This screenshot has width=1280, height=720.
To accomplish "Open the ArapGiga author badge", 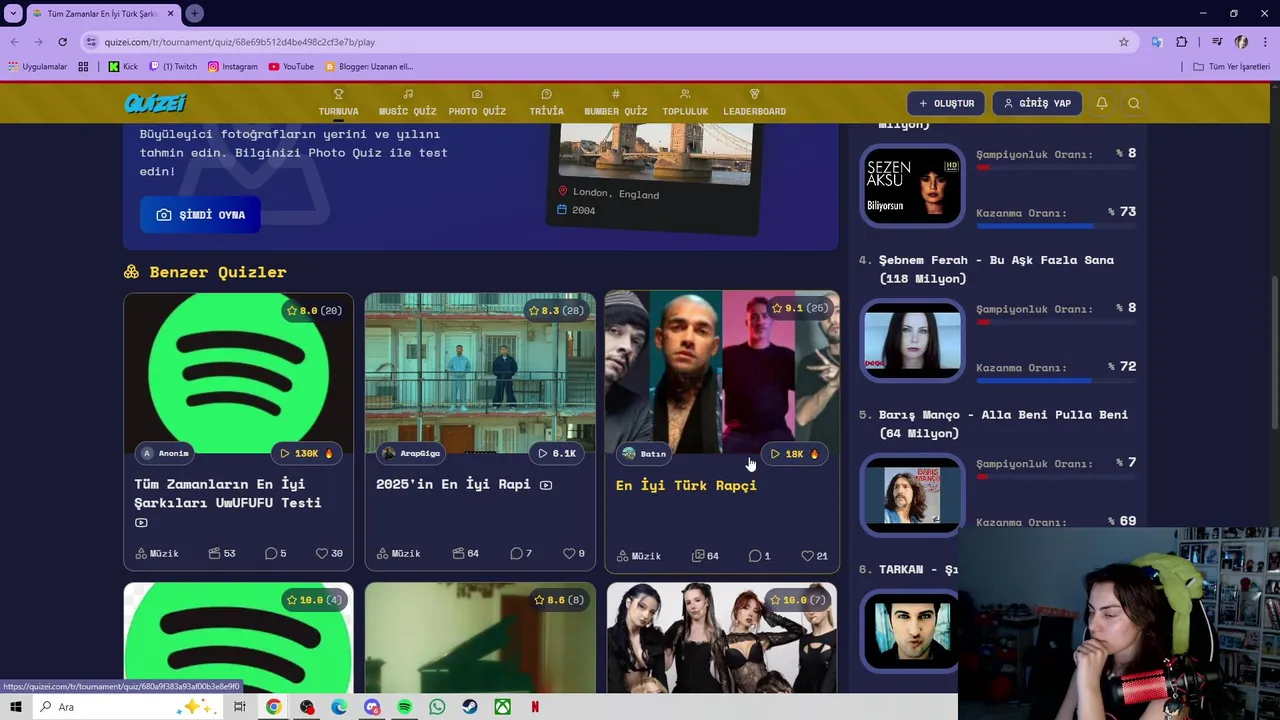I will tap(411, 453).
